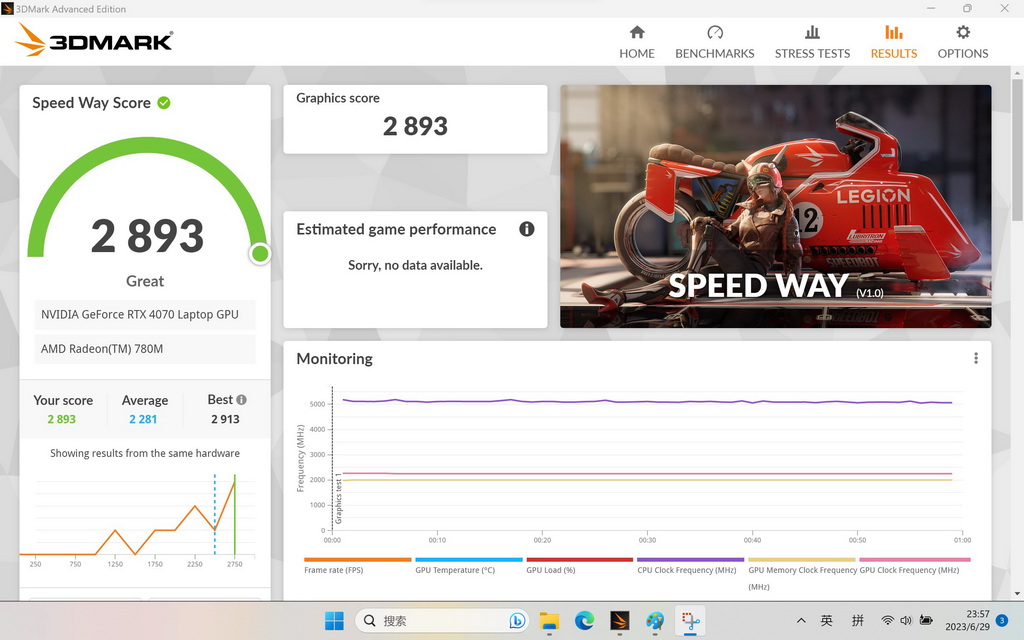
Task: Click the 3DMark taskbar icon
Action: click(x=620, y=620)
